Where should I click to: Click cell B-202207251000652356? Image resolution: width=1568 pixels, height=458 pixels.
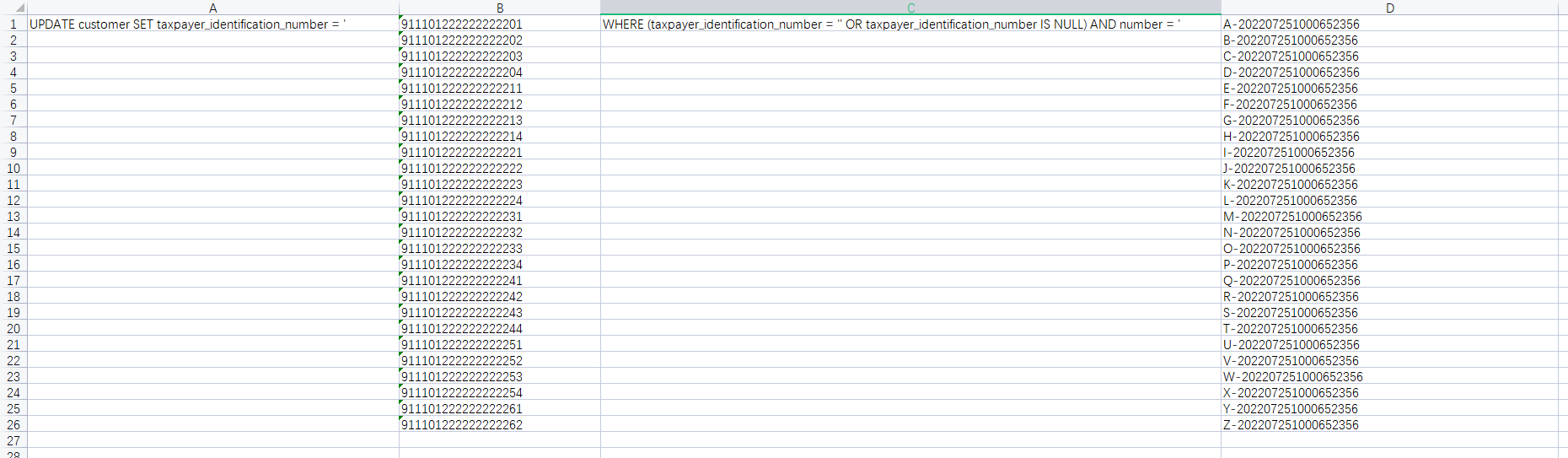click(1390, 40)
